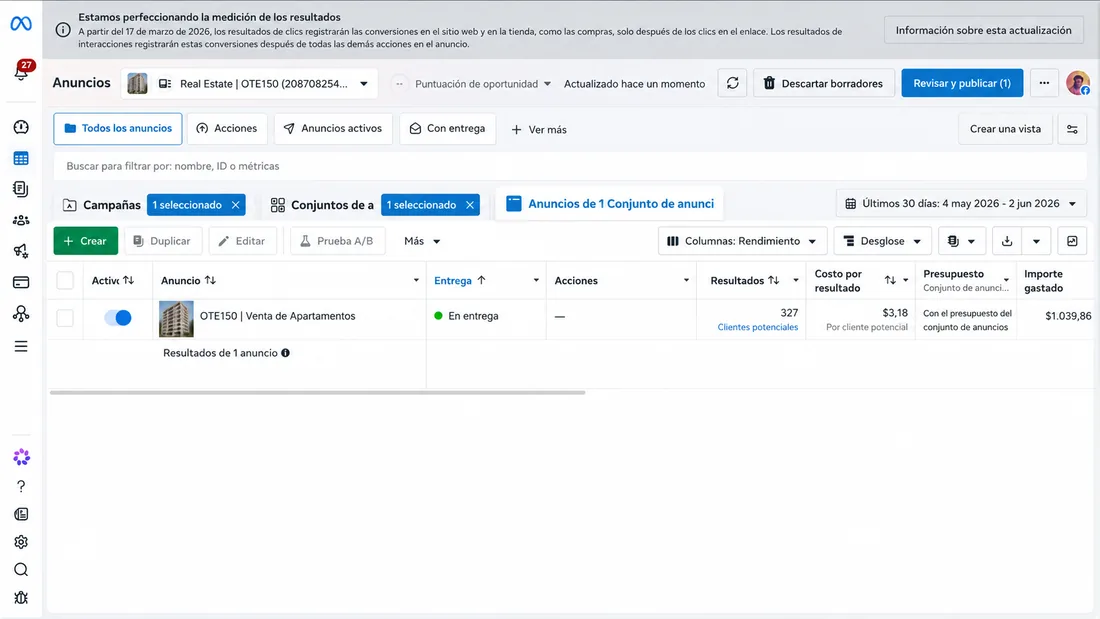Open bug report icon in sidebar
Screen dimensions: 1100x619
pyautogui.click(x=21, y=598)
